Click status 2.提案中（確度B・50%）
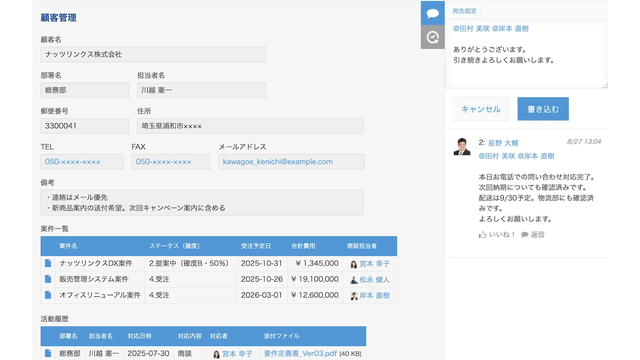Viewport: 640px width, 360px height. [x=189, y=263]
